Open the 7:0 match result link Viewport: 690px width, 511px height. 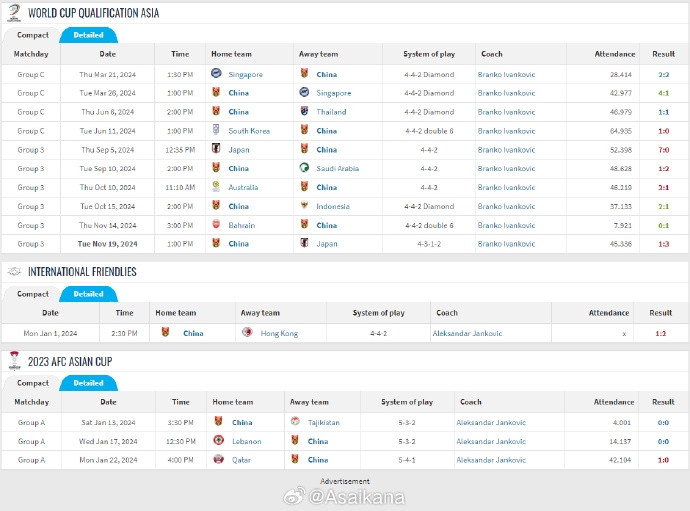tap(664, 150)
